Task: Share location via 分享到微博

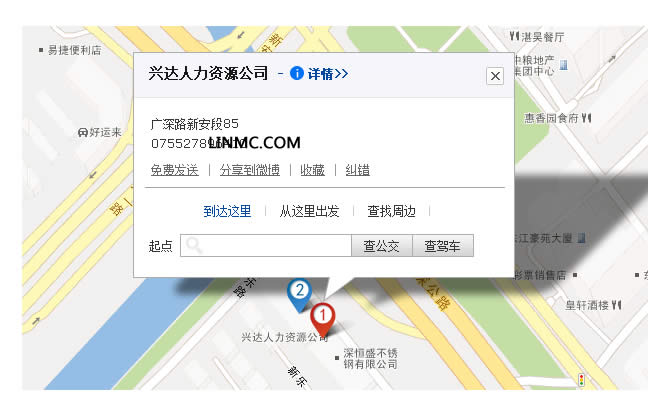Action: click(250, 170)
